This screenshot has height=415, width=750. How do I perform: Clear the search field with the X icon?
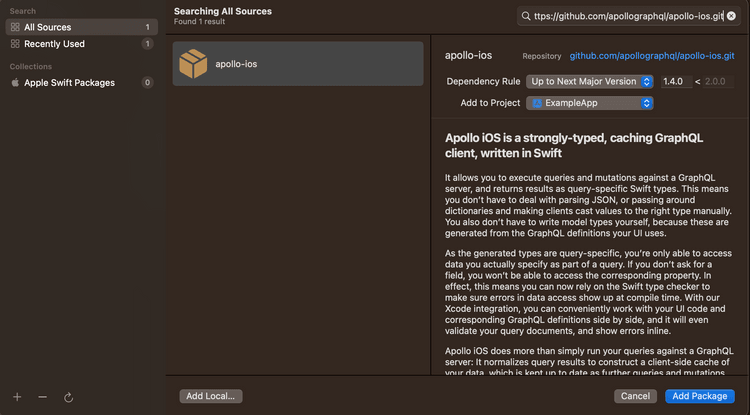tap(731, 16)
